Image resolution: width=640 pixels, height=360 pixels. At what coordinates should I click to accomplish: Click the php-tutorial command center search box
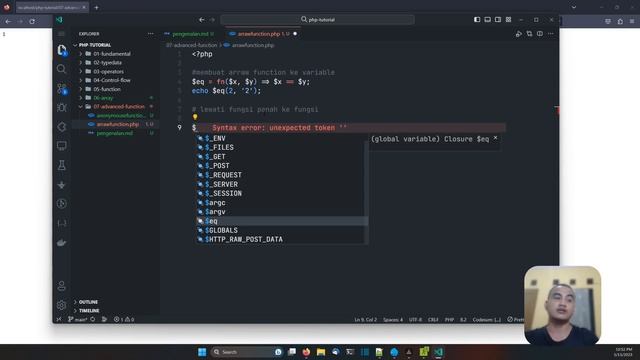[318, 20]
